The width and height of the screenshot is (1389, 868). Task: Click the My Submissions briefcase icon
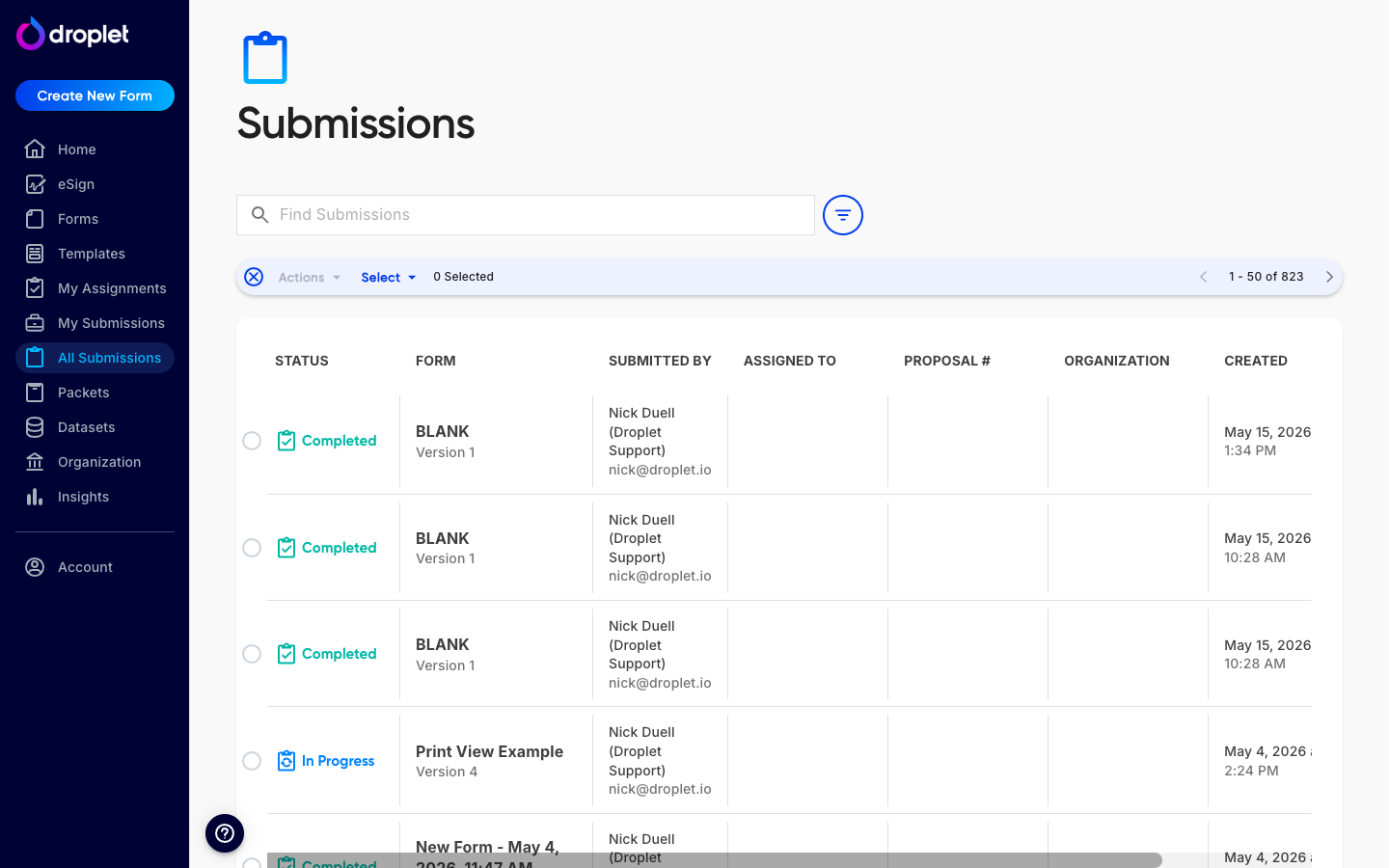(35, 323)
